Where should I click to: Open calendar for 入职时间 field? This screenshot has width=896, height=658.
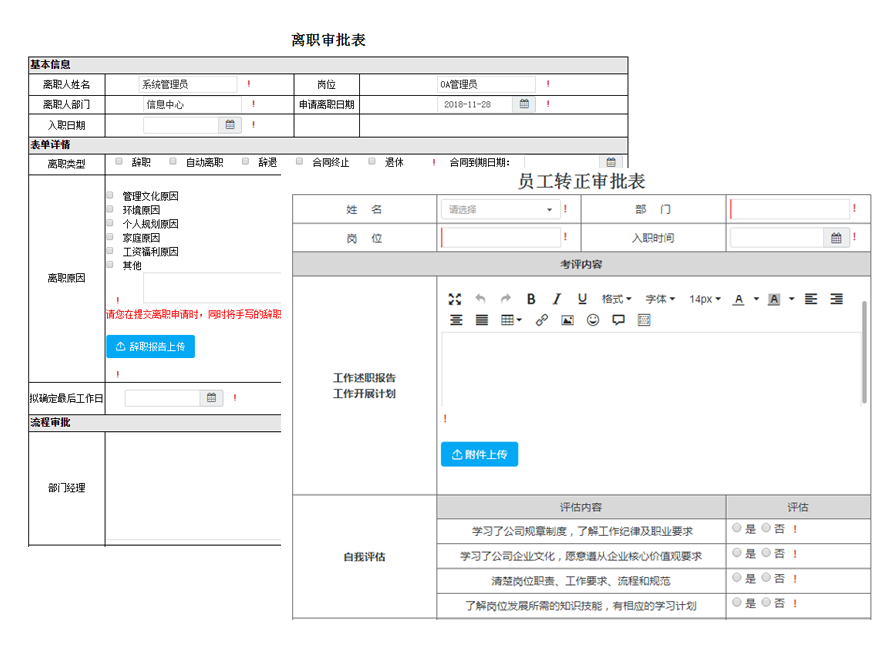836,238
